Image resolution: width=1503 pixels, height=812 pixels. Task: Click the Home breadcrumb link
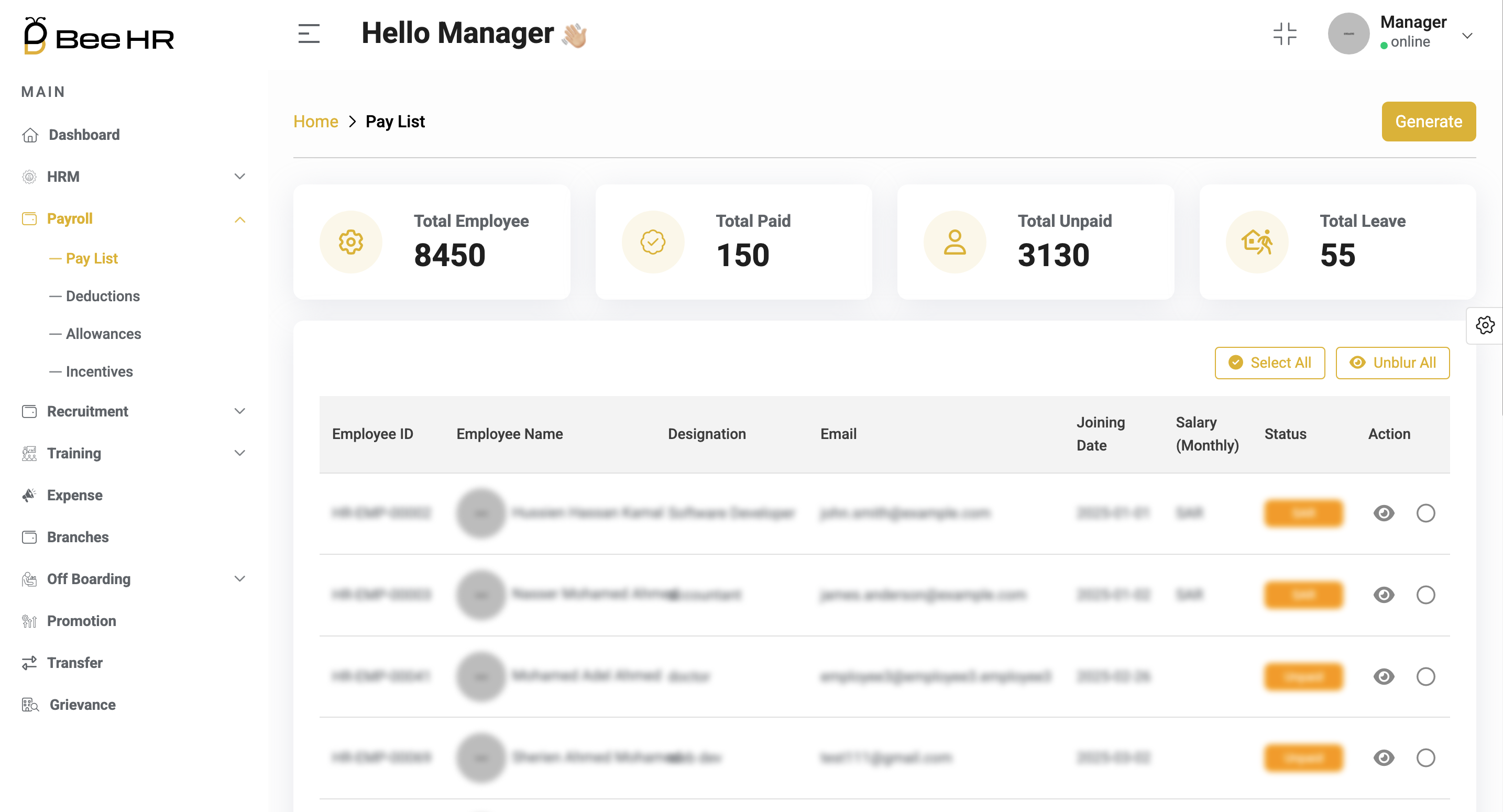[x=316, y=122]
